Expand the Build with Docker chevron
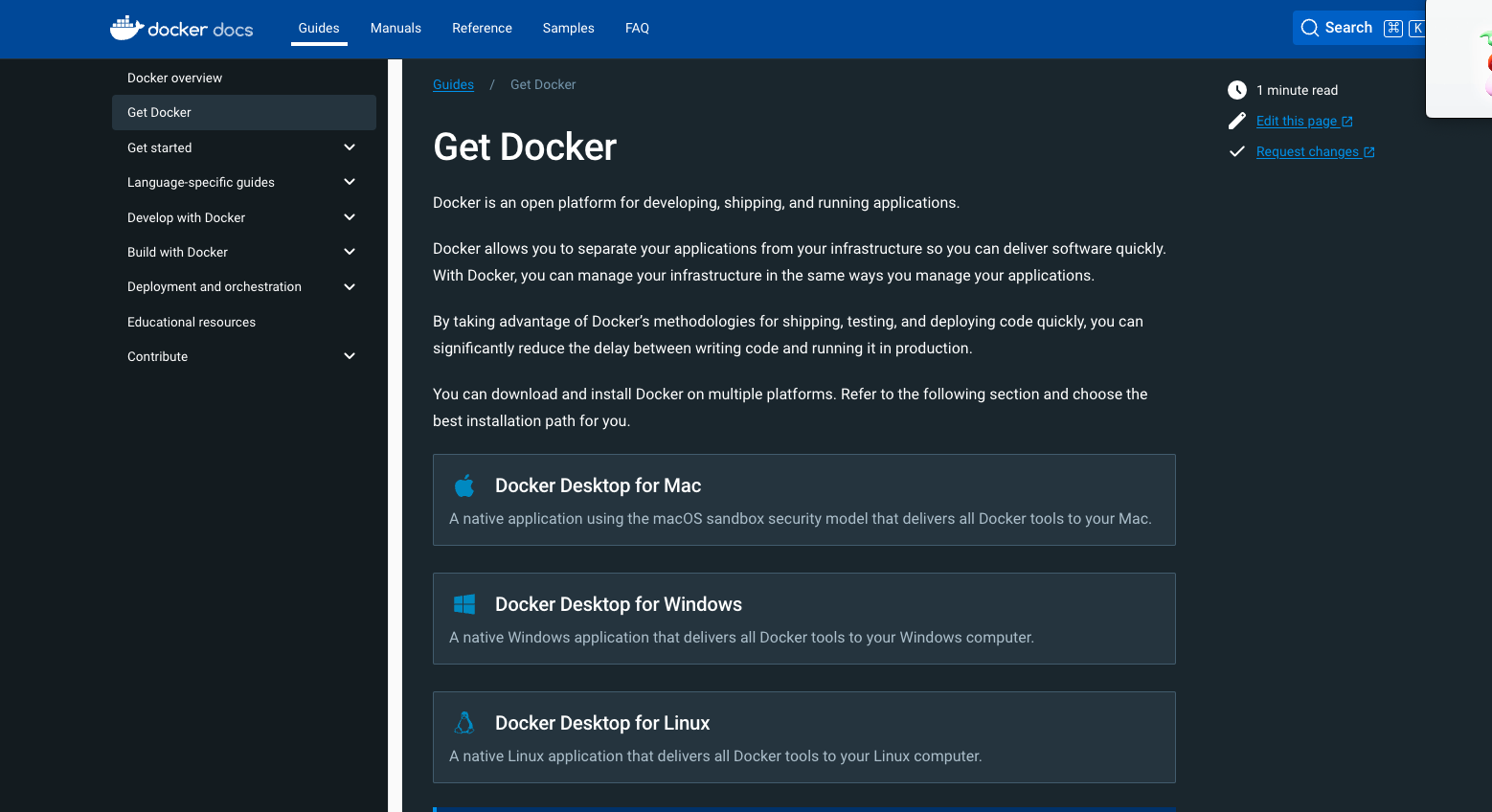The width and height of the screenshot is (1492, 812). tap(350, 252)
